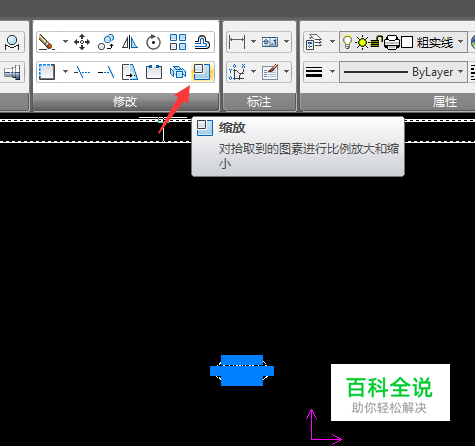Viewport: 475px width, 446px height.
Task: Select the Copy objects tool
Action: 106,42
